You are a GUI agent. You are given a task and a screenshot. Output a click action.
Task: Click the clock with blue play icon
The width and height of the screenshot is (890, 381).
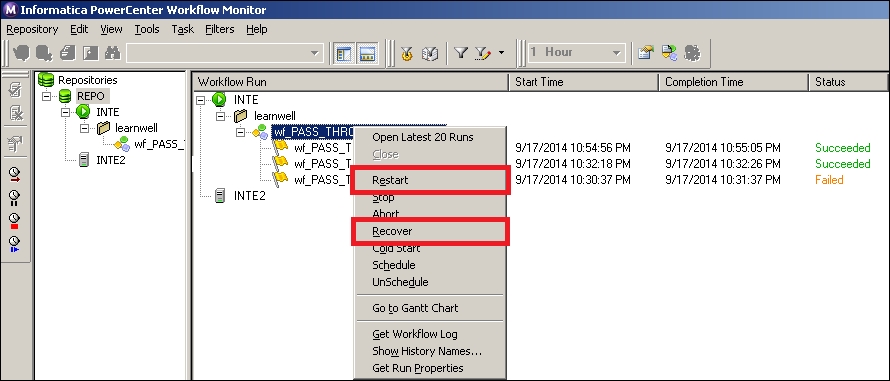coord(15,245)
